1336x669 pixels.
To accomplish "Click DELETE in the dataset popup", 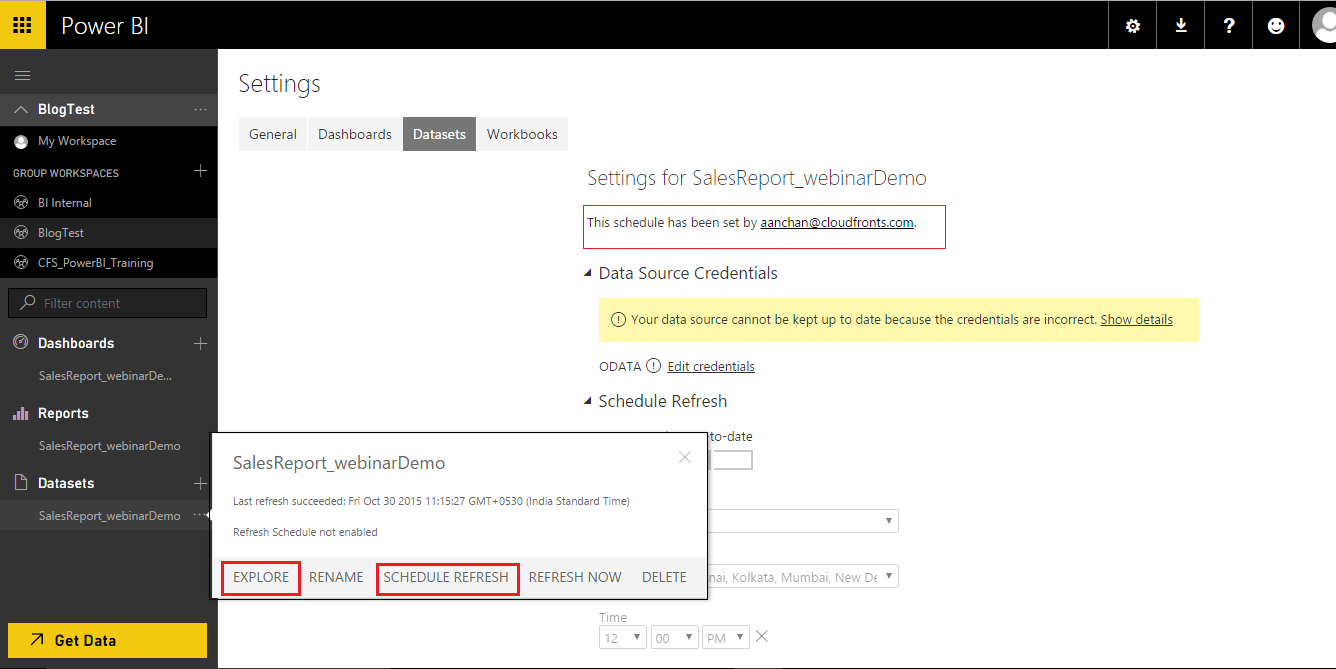I will click(x=664, y=577).
